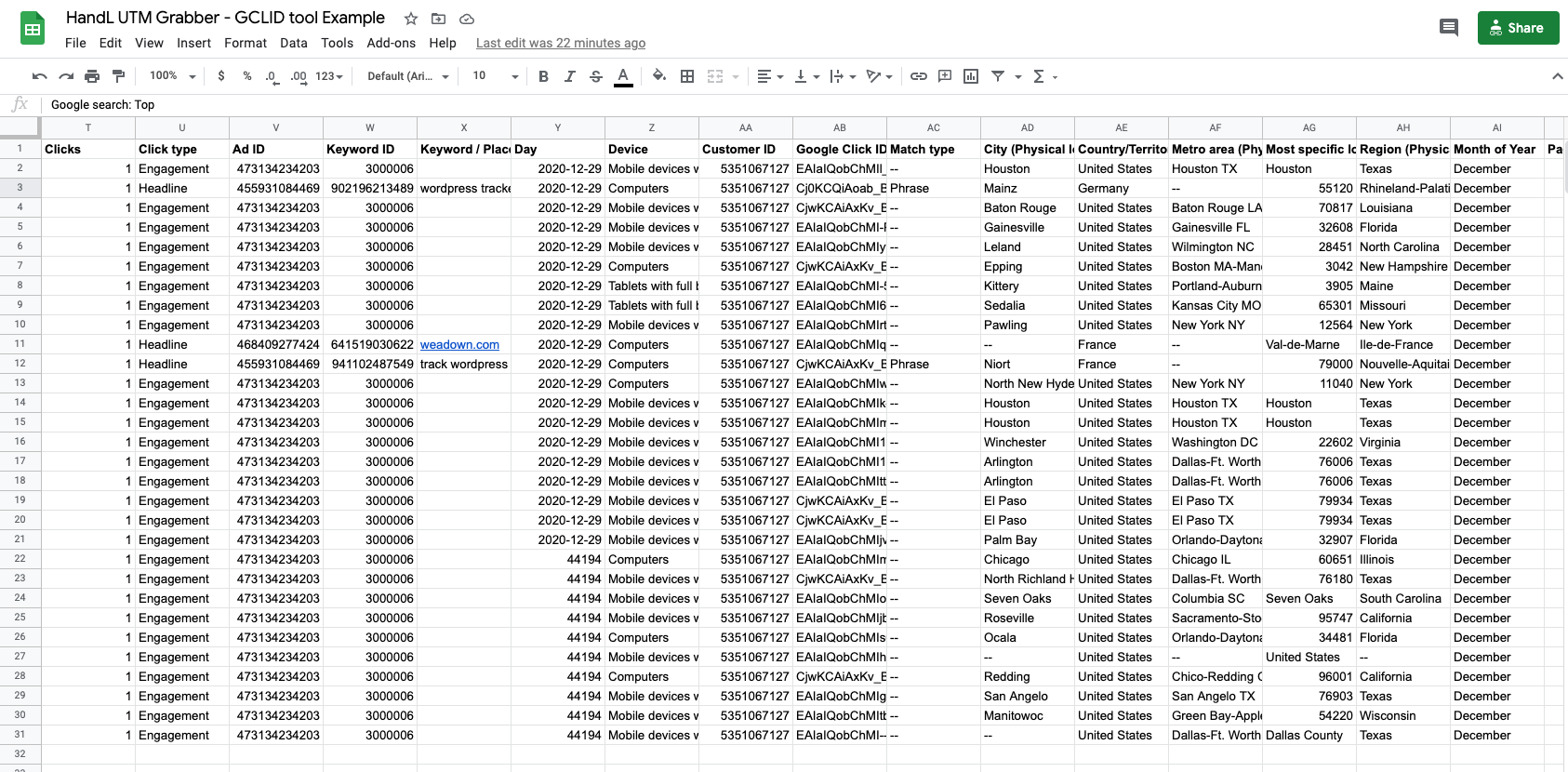This screenshot has width=1568, height=772.
Task: Open the weadown.com link in cell
Action: pyautogui.click(x=459, y=345)
